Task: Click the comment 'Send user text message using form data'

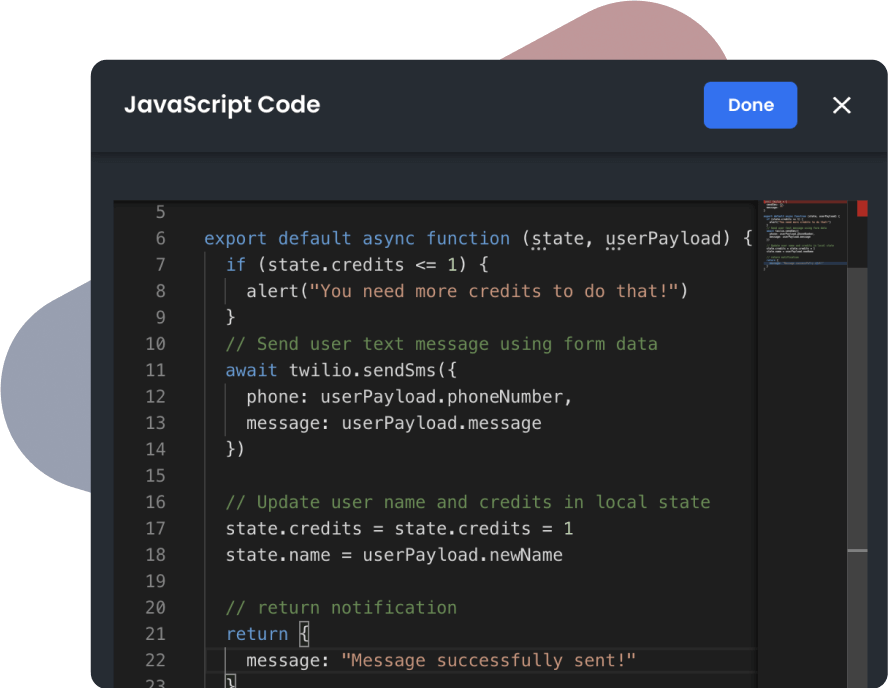Action: (442, 344)
